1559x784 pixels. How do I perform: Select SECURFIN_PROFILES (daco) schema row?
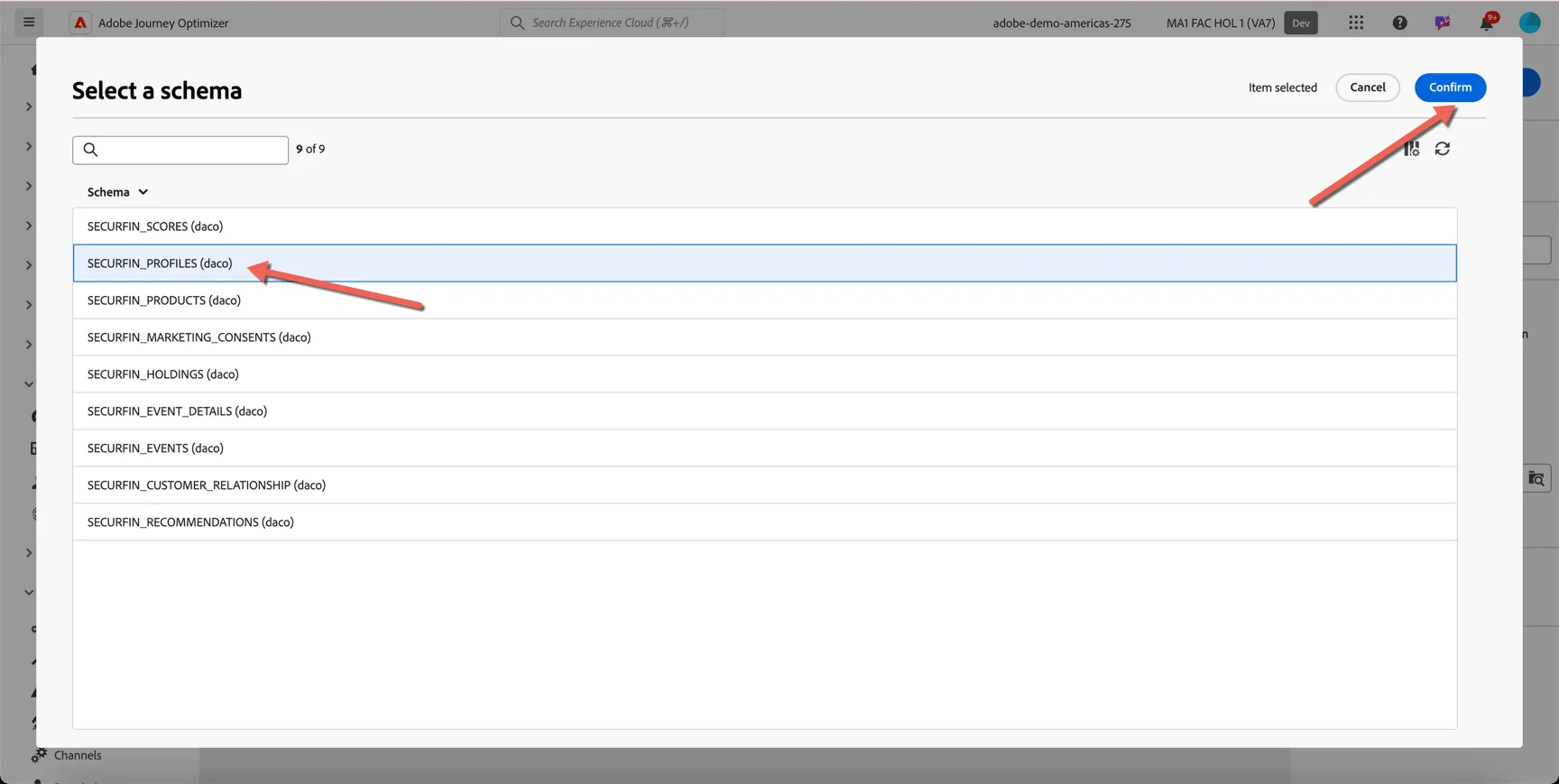click(x=764, y=263)
